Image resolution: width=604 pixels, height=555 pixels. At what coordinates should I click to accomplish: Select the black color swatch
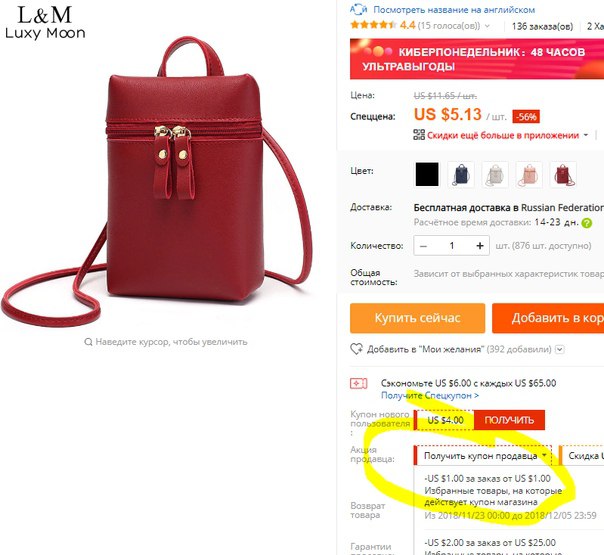tap(427, 174)
